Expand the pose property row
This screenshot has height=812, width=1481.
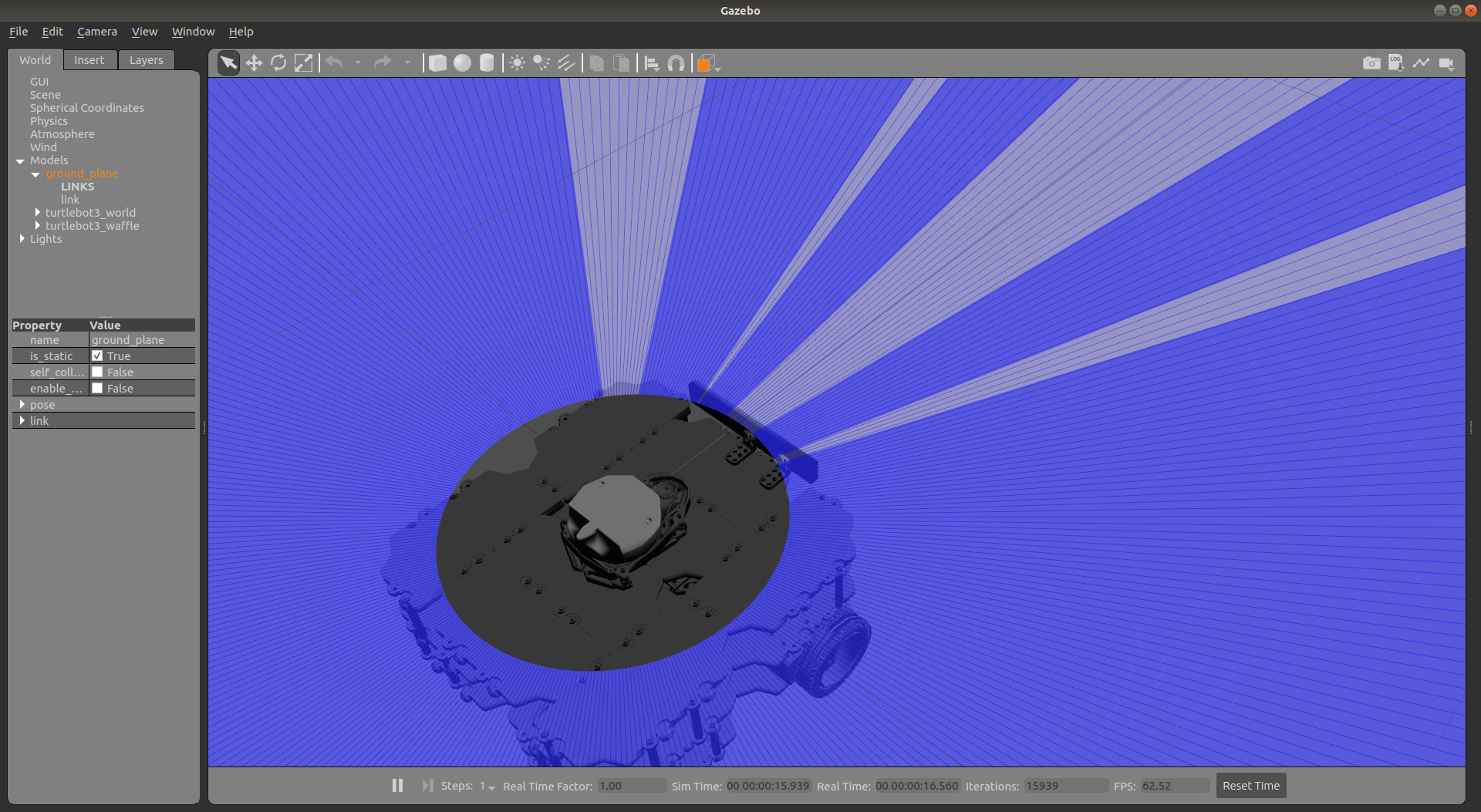coord(23,404)
